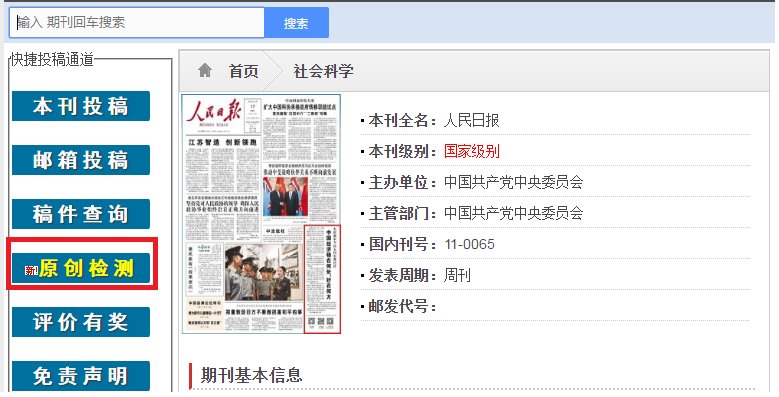
Task: Click the journal search input field
Action: (137, 22)
